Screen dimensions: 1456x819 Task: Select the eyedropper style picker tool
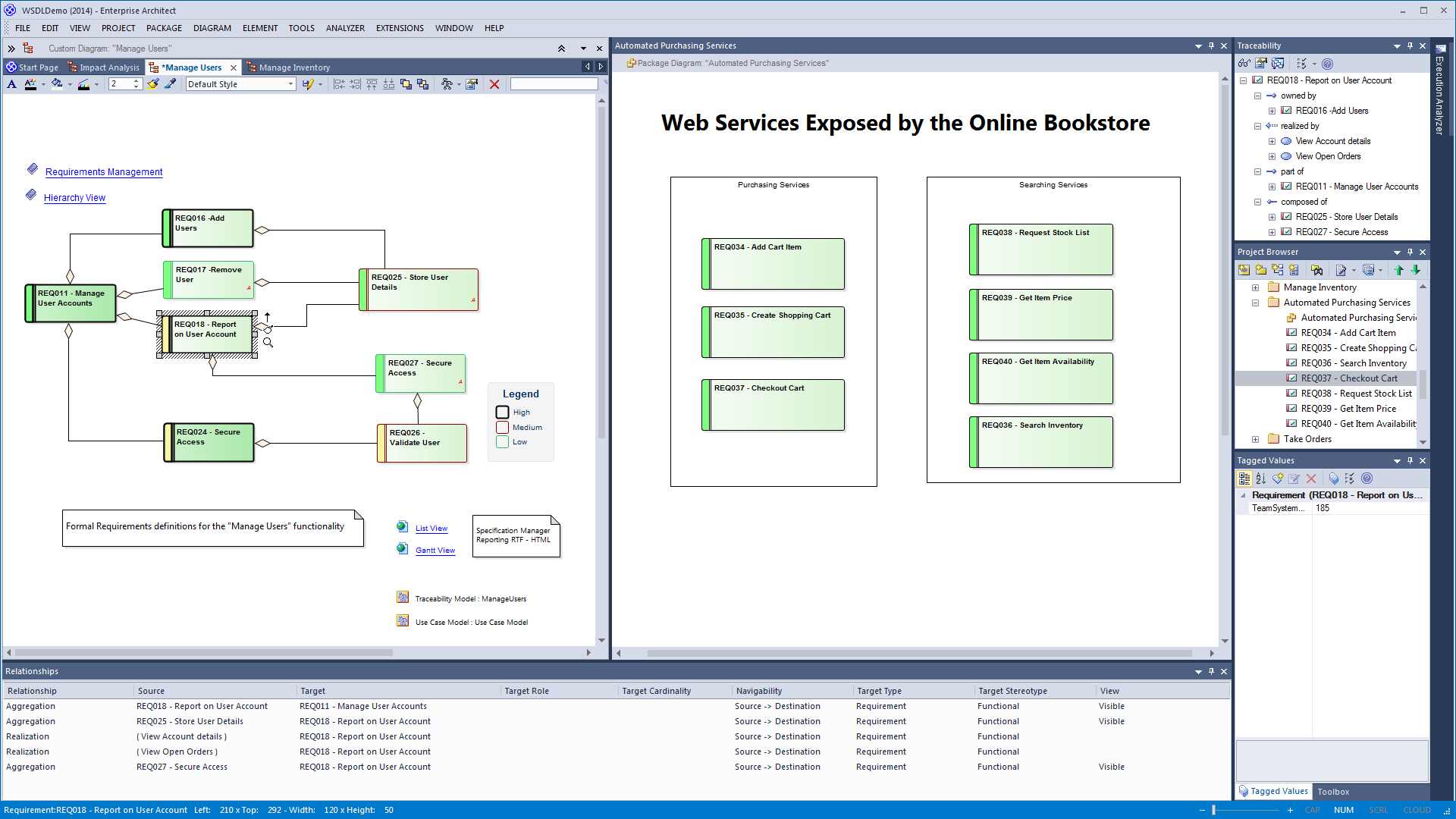[171, 84]
